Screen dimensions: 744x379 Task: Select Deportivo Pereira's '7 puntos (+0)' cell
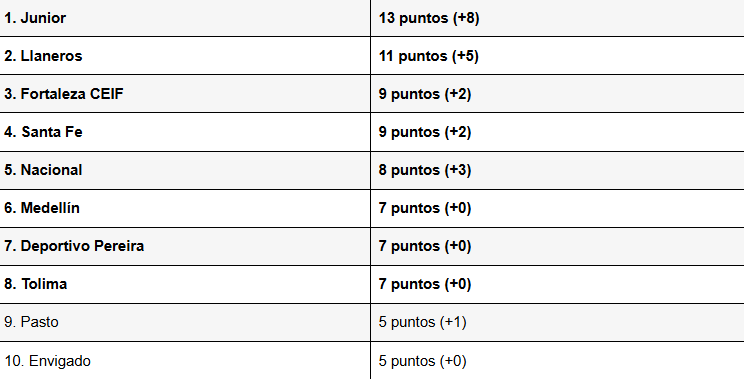[x=558, y=246]
